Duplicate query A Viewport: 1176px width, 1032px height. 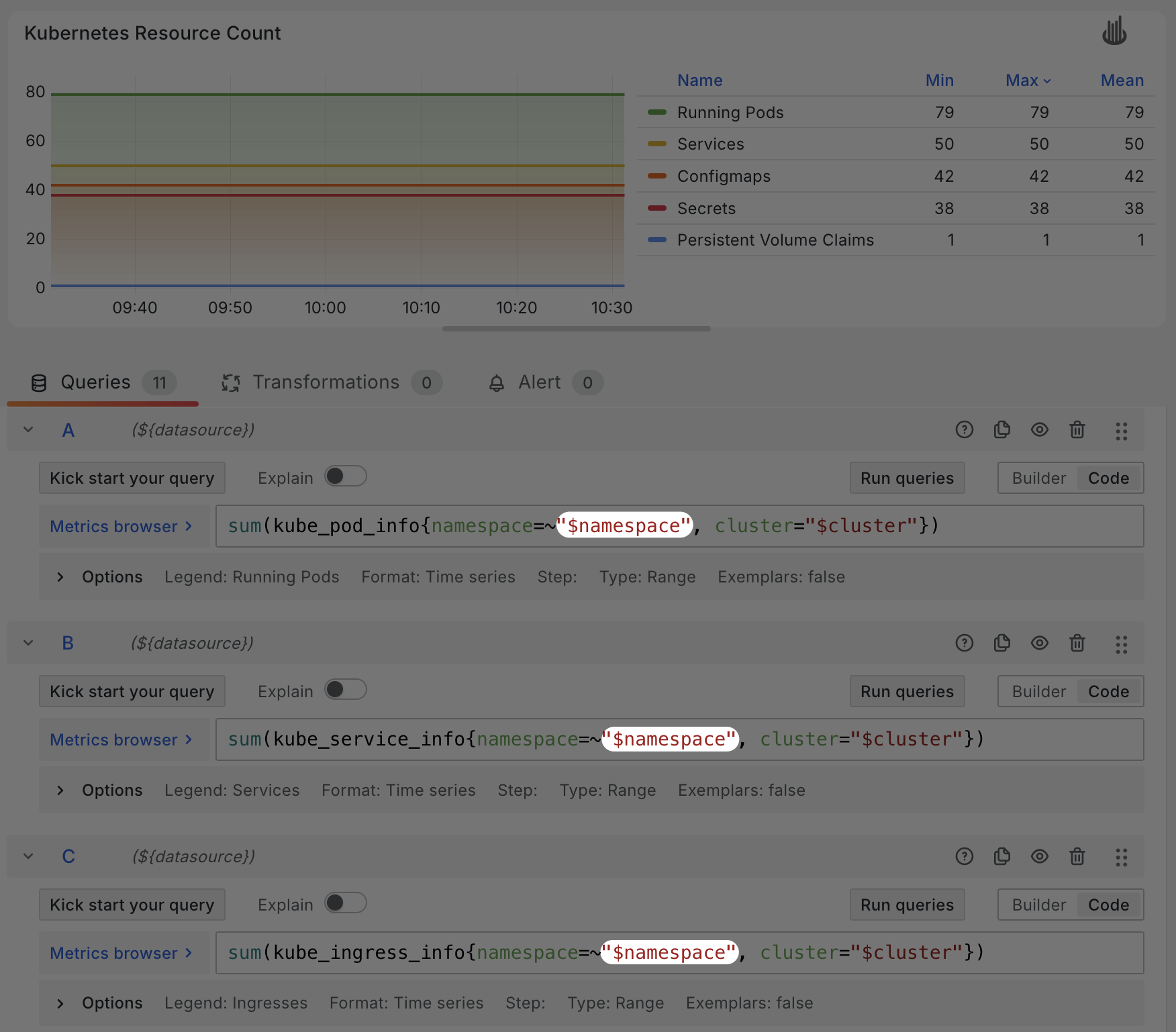(1002, 429)
